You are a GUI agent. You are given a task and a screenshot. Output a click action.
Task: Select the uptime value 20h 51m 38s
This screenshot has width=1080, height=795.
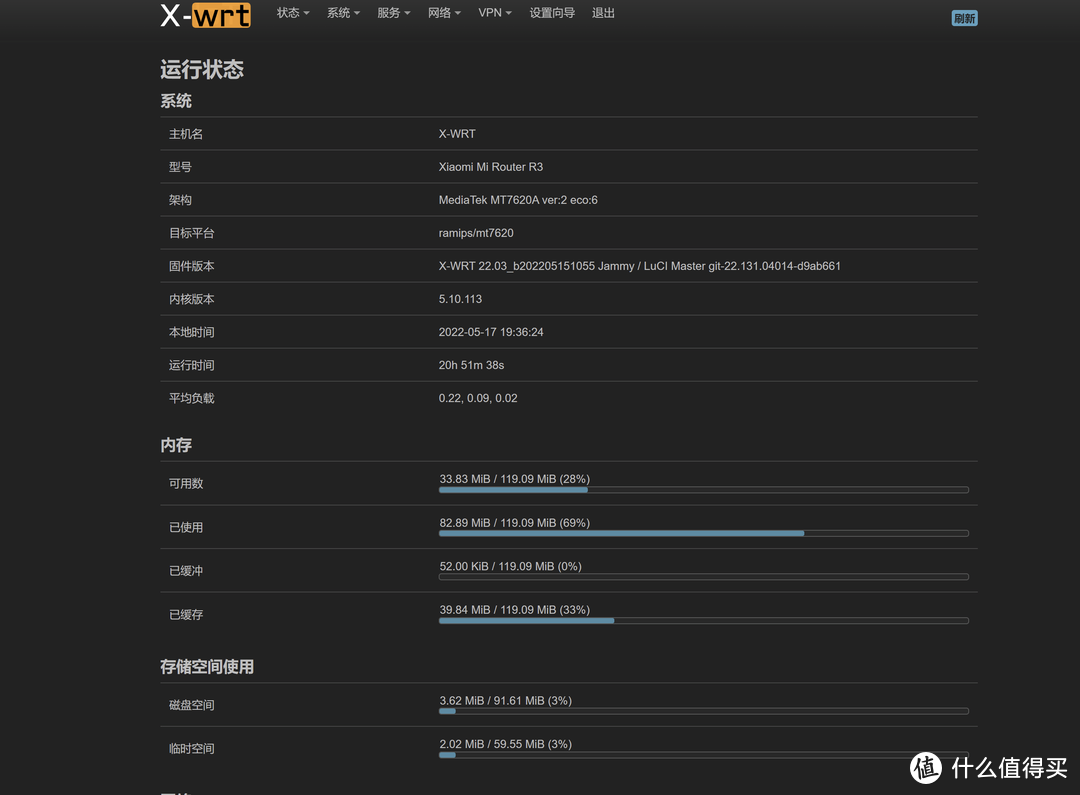click(471, 365)
